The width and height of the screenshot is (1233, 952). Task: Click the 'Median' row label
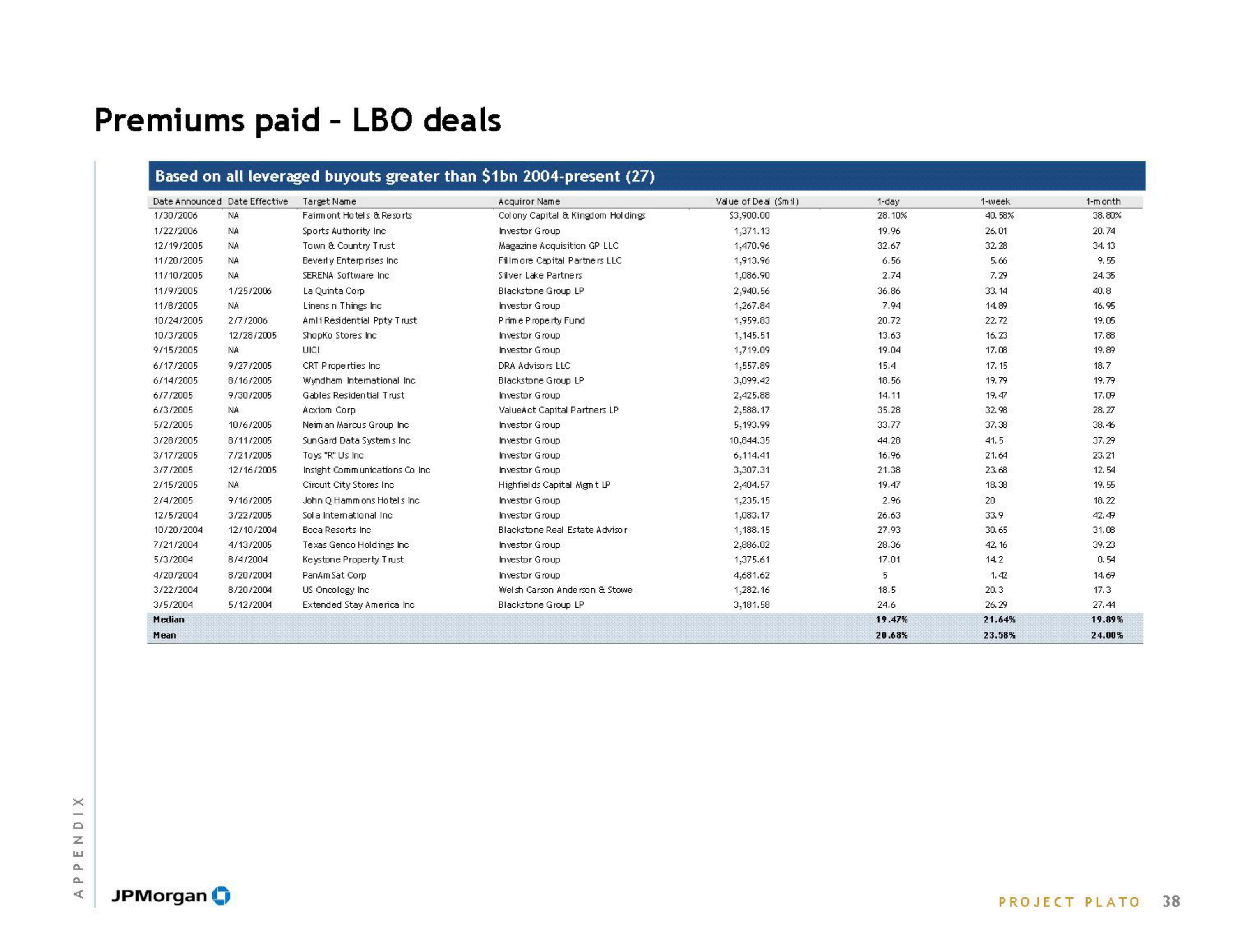(169, 619)
